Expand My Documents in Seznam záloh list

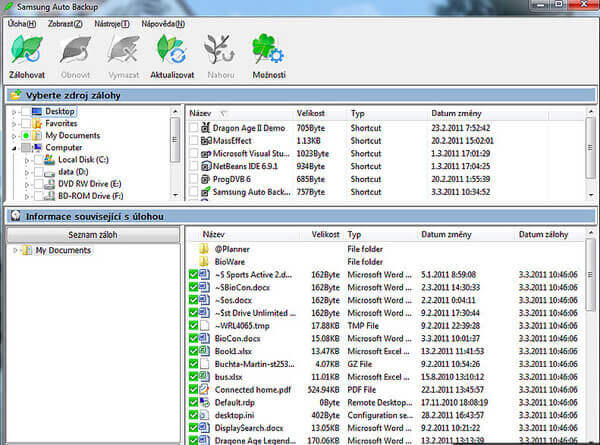[15, 250]
